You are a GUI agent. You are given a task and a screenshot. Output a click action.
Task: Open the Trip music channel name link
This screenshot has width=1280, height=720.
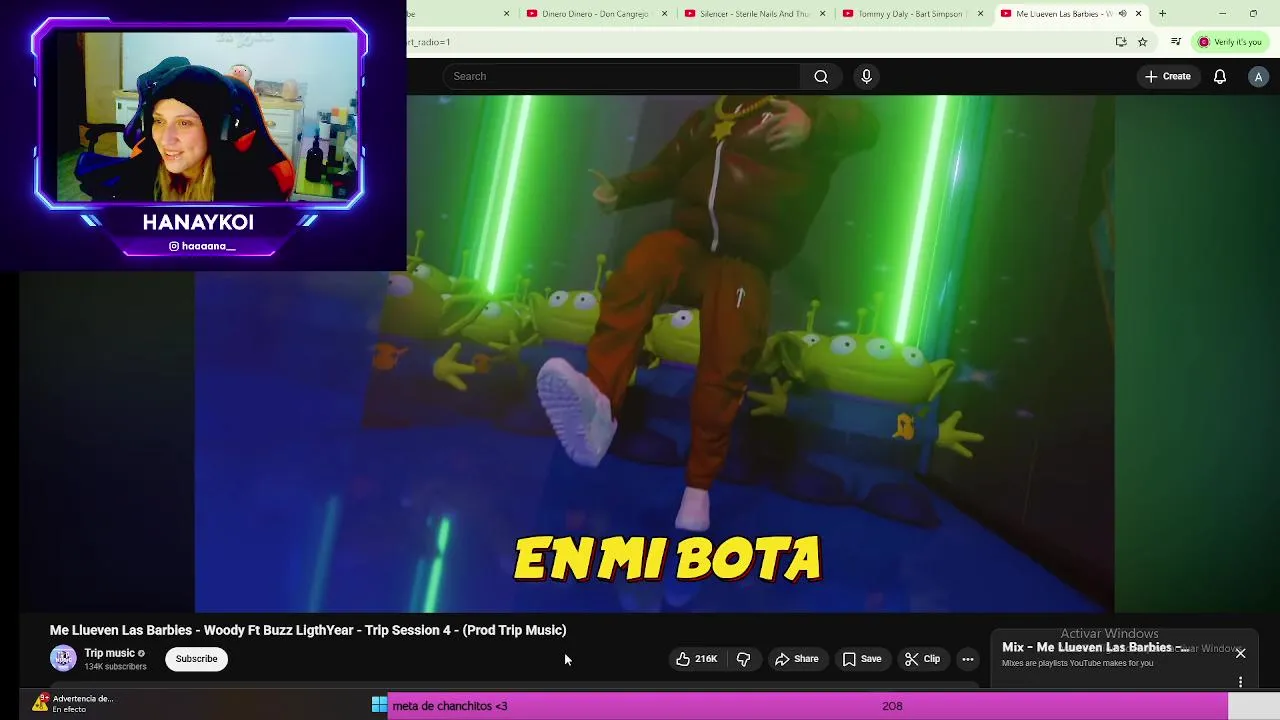tap(109, 653)
